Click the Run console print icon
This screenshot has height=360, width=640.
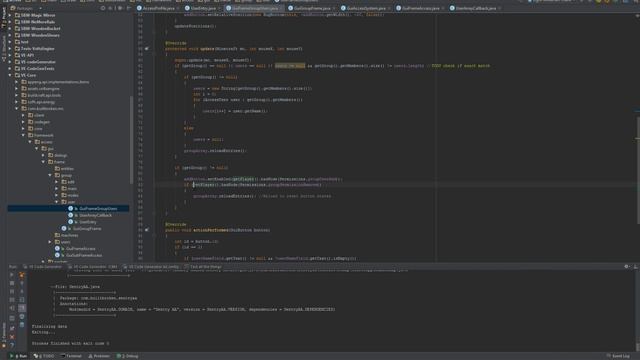coord(22,317)
